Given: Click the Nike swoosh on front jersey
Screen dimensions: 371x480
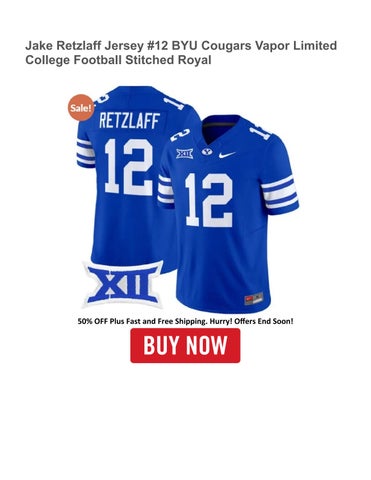Looking at the screenshot, I should pyautogui.click(x=227, y=155).
